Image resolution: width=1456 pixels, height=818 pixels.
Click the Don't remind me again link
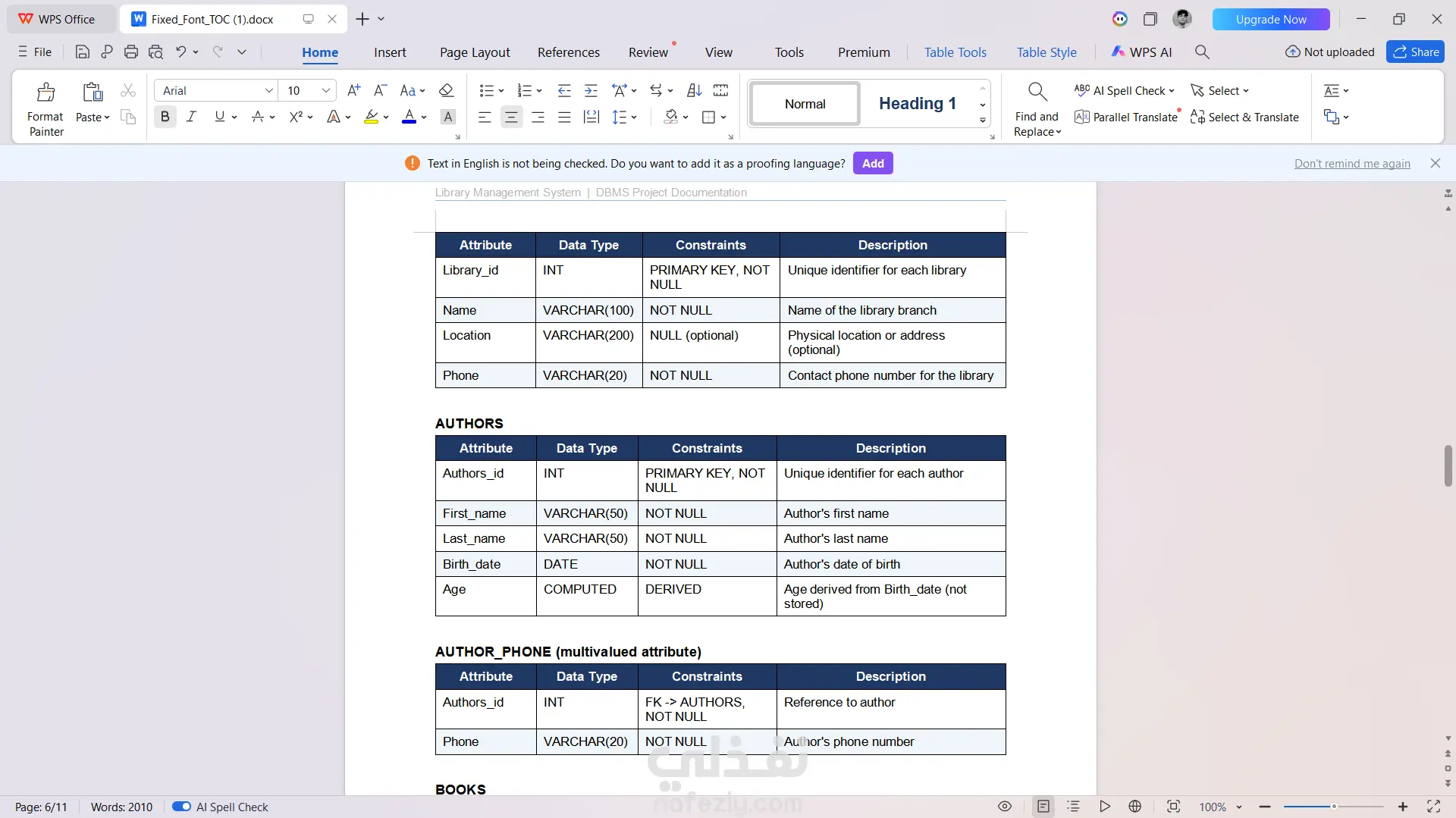[1352, 164]
